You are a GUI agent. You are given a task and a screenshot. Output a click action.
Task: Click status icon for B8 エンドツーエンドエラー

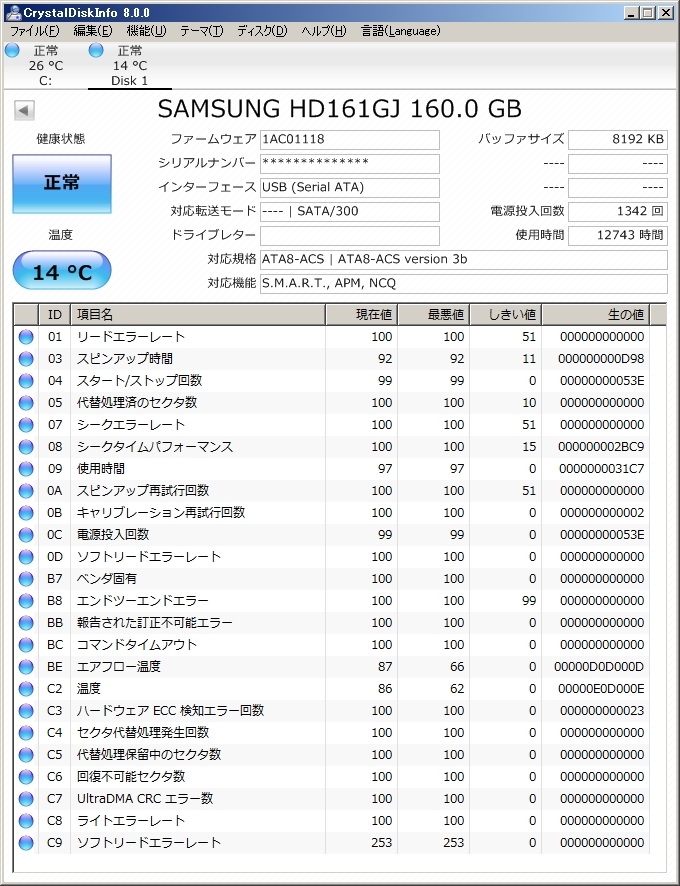tap(26, 601)
